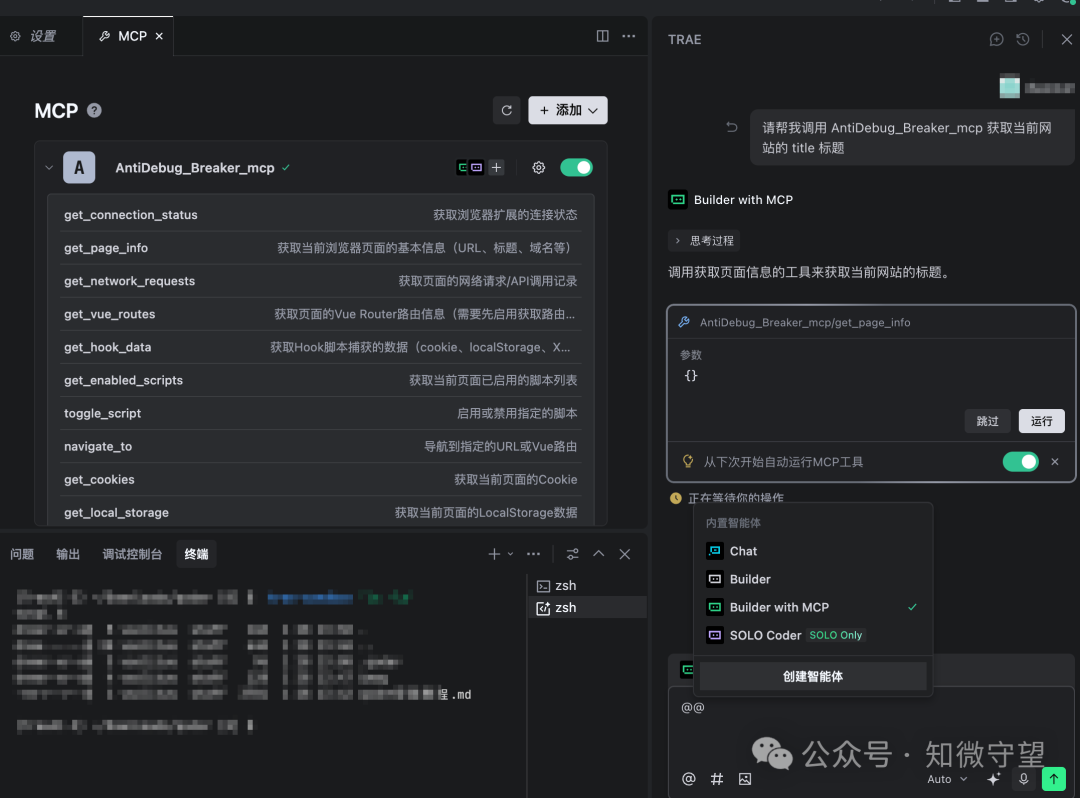1080x798 pixels.
Task: Open the 输出 panel tab
Action: pos(68,554)
